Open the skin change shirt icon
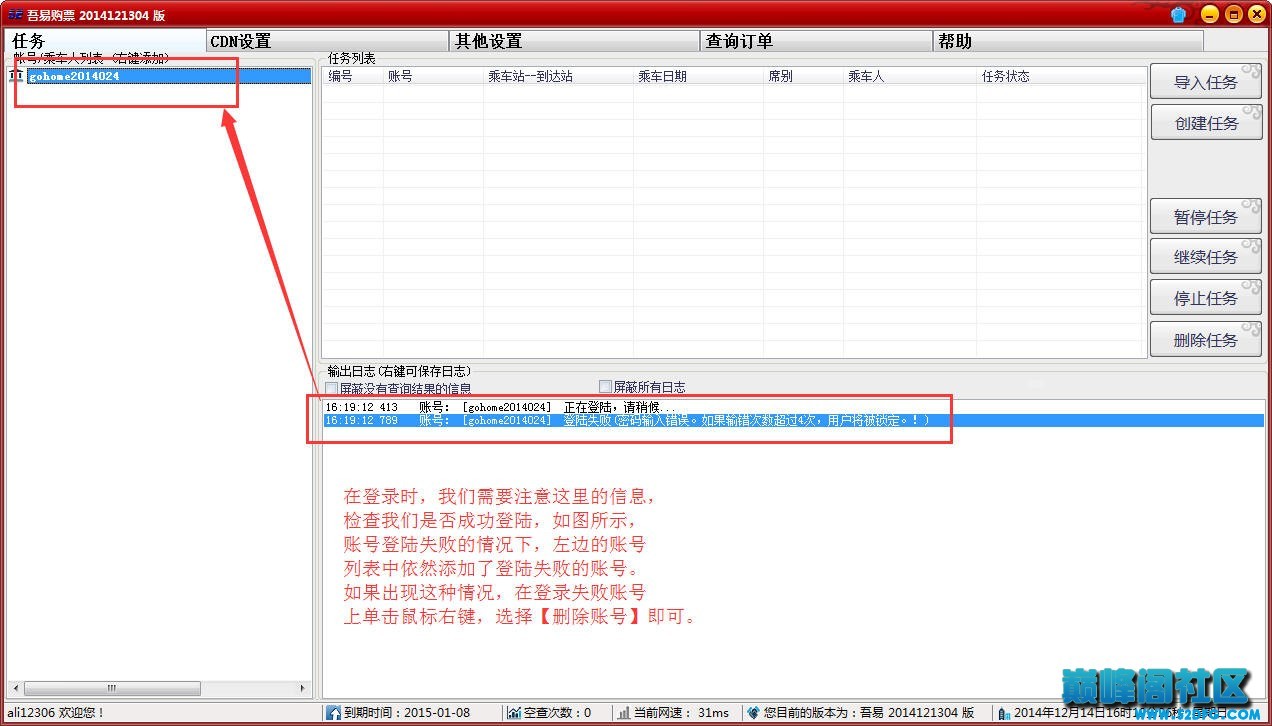1272x726 pixels. (1178, 14)
